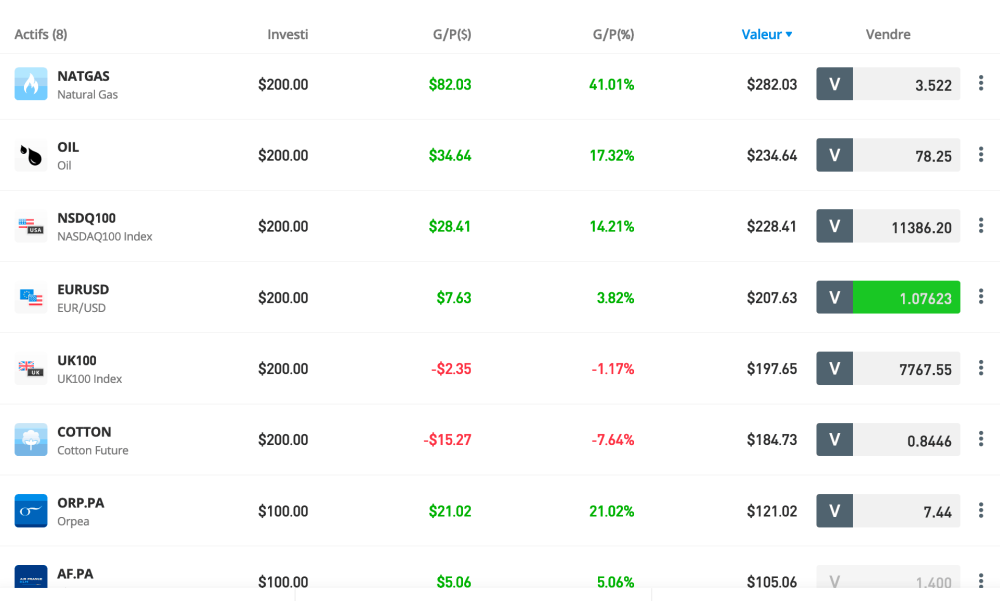The height and width of the screenshot is (601, 1000).
Task: Sort by the G/P(%) column header
Action: coord(613,34)
